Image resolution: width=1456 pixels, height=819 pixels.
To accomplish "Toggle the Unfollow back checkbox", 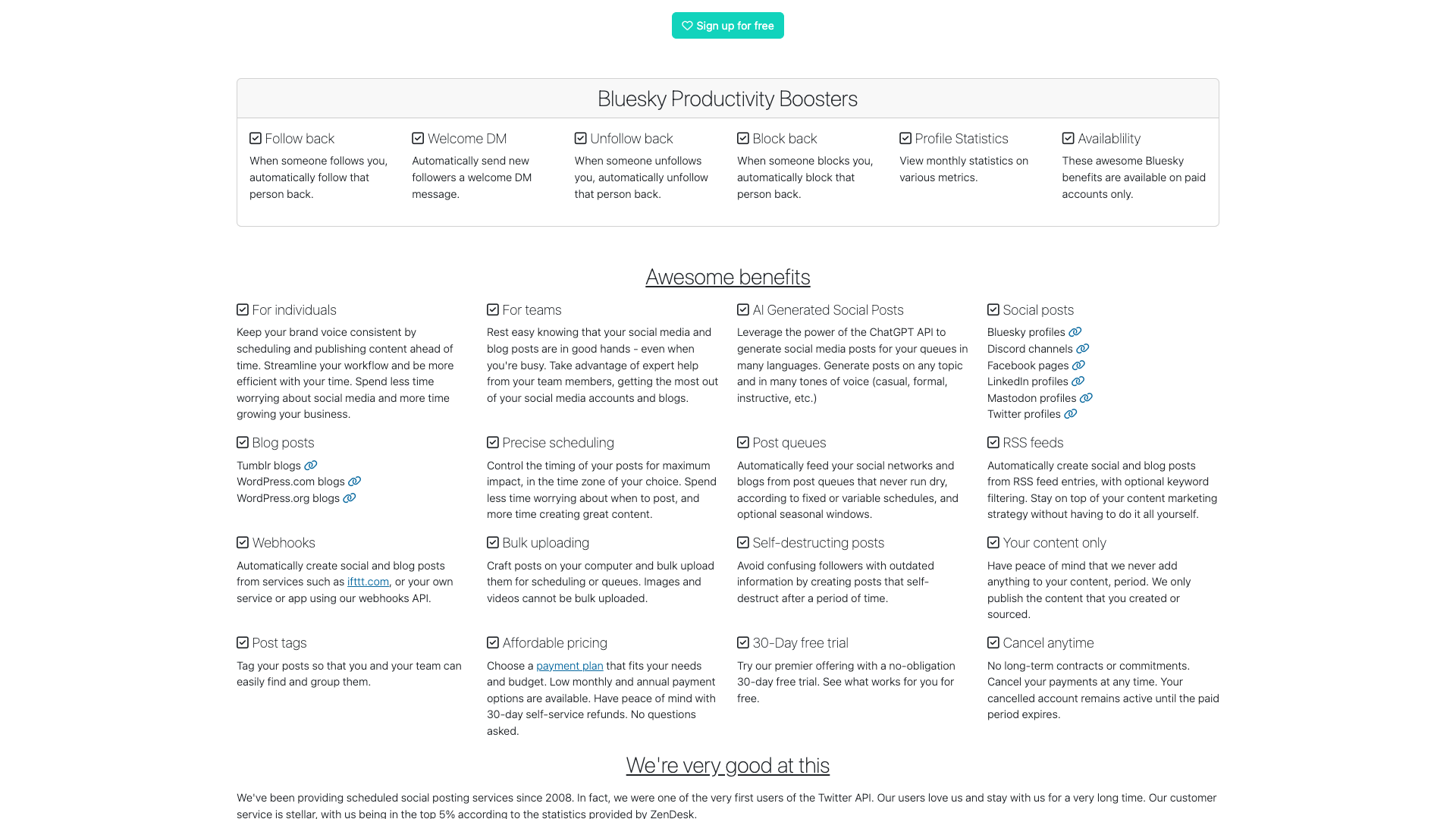I will [579, 138].
